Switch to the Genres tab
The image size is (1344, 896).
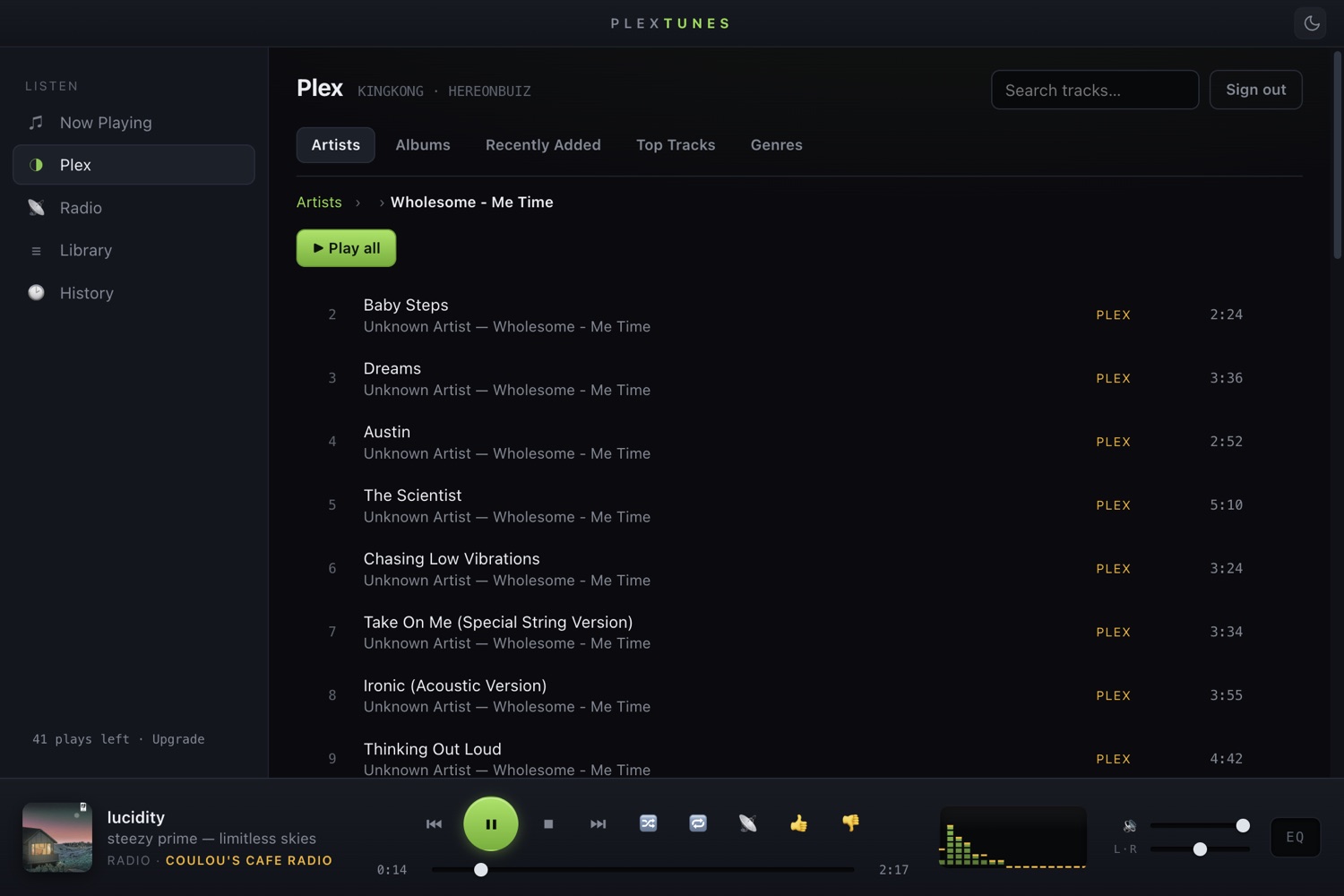point(776,145)
